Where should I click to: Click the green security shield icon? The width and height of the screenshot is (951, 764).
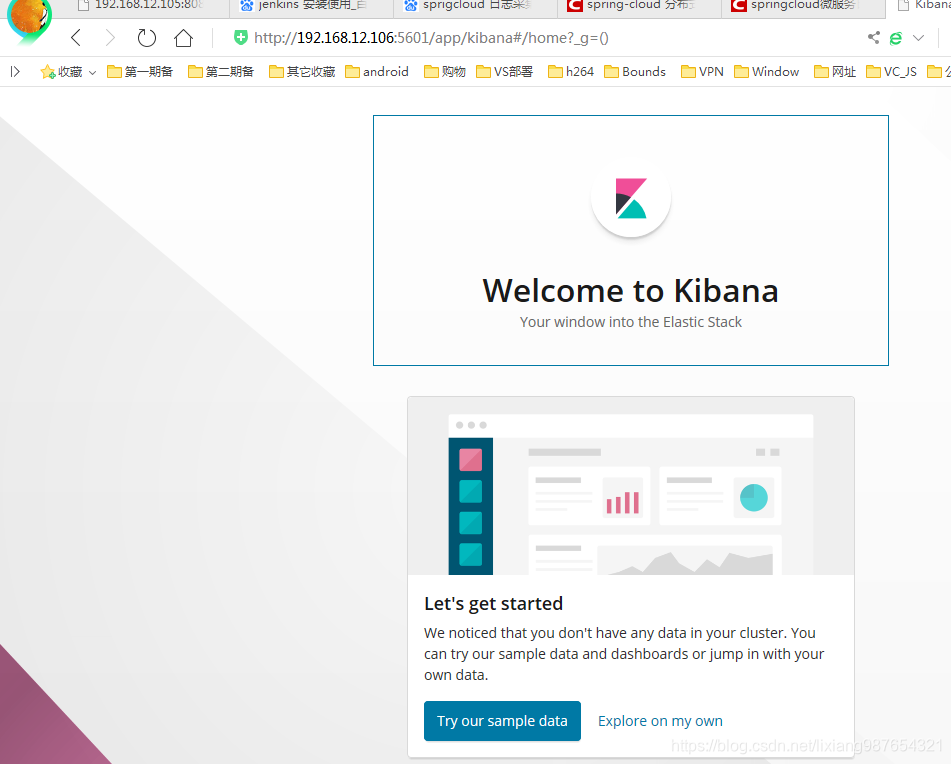(241, 38)
